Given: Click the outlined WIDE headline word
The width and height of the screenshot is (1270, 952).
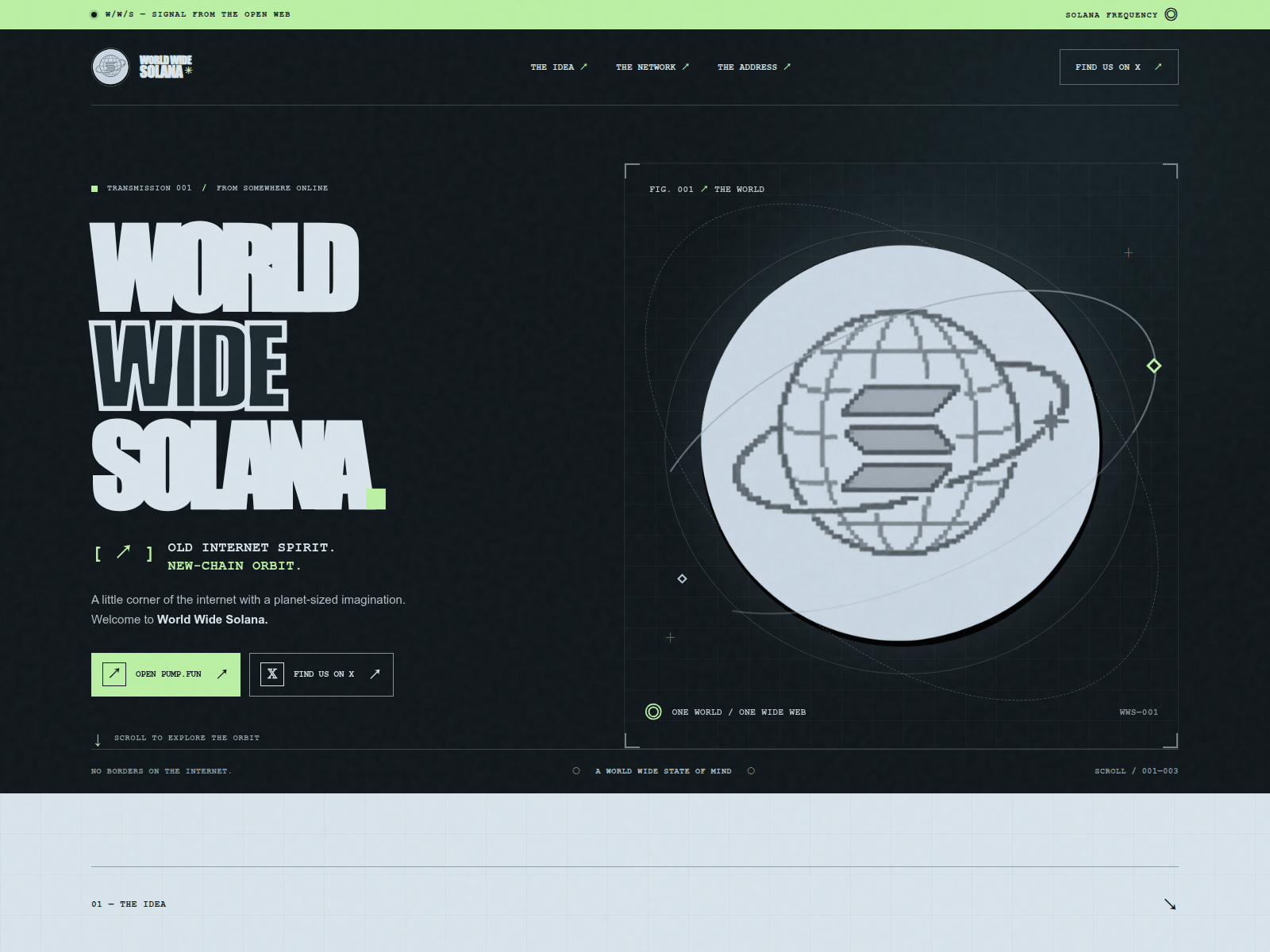Looking at the screenshot, I should (189, 366).
